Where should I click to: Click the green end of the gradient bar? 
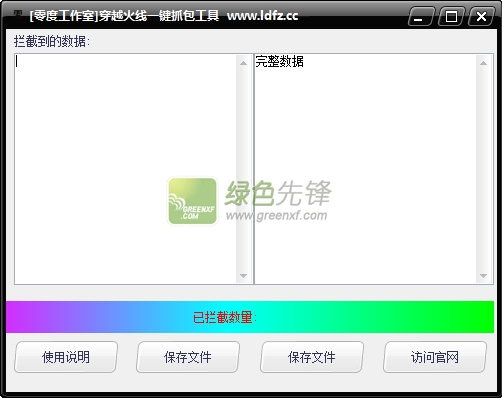[480, 317]
